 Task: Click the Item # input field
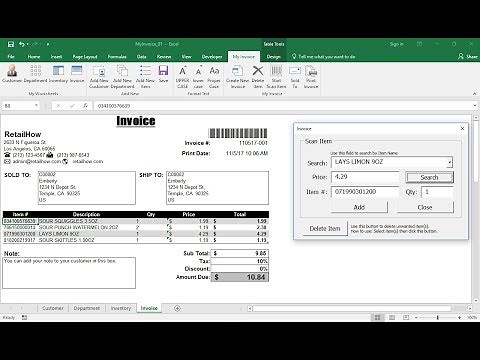(x=365, y=192)
